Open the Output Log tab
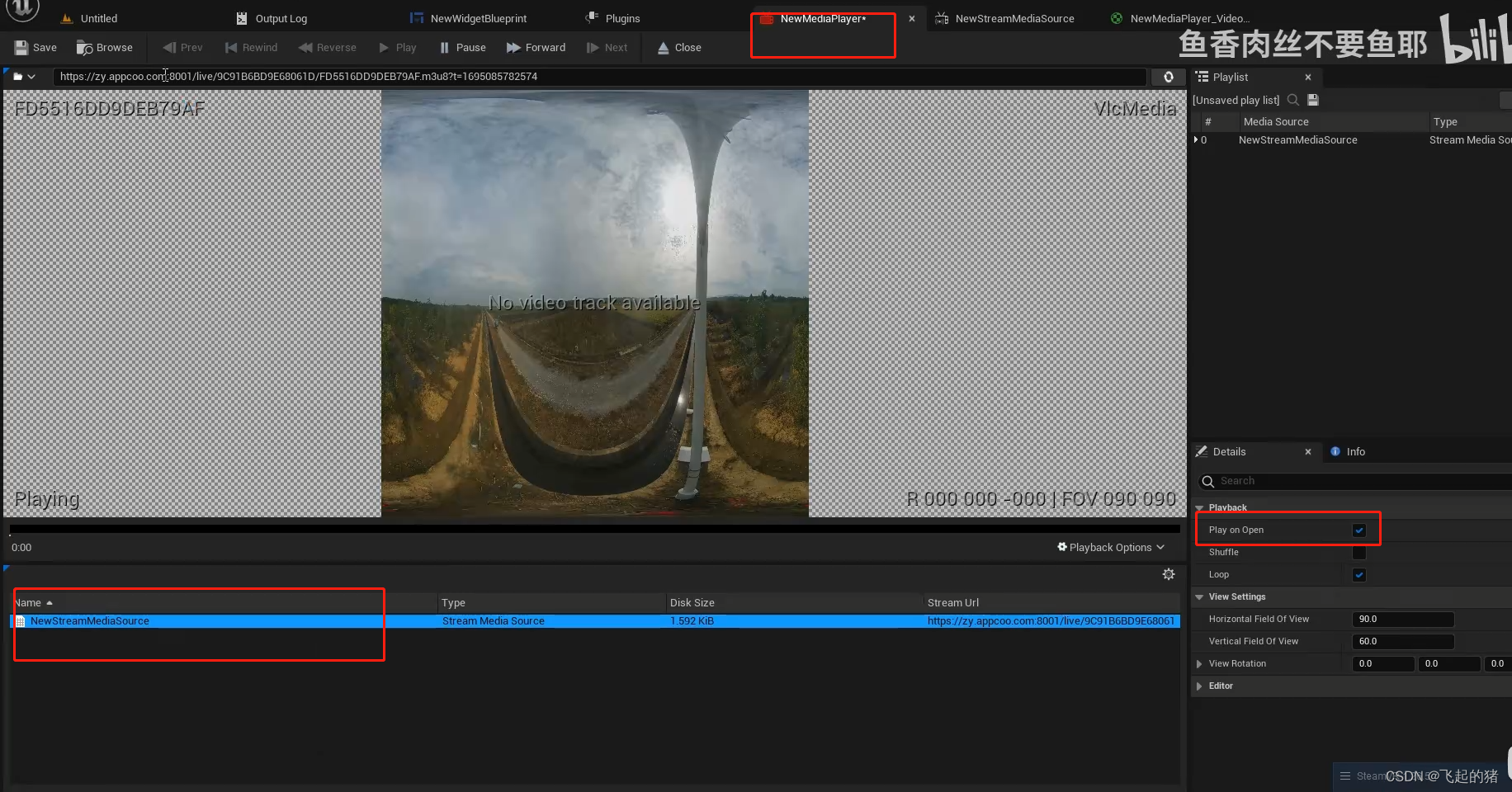The height and width of the screenshot is (792, 1512). point(281,18)
